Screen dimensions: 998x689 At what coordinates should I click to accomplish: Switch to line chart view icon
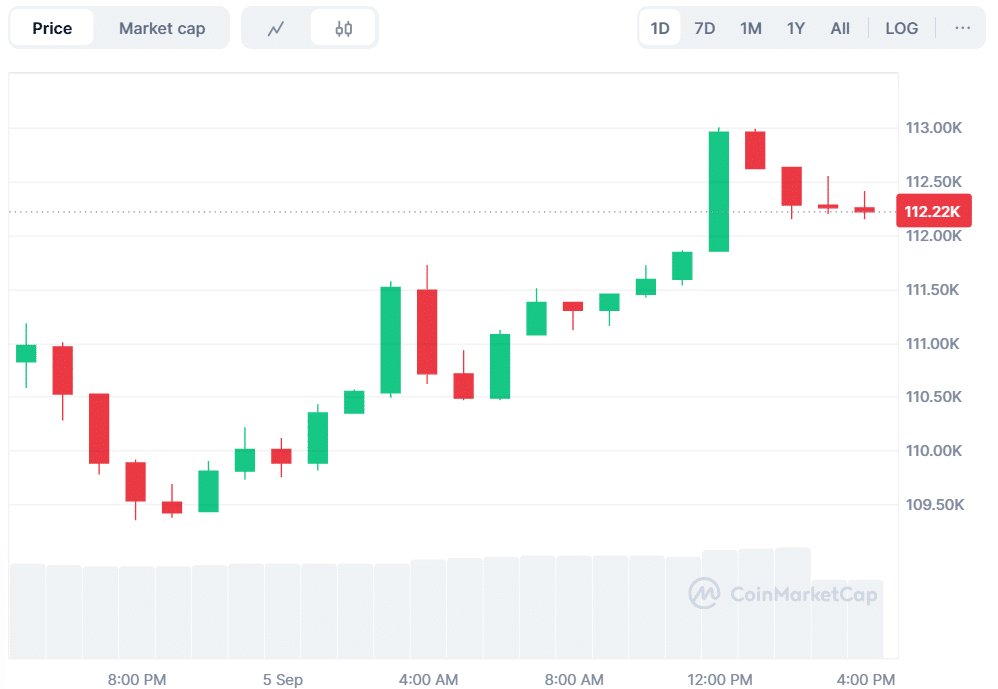[x=277, y=29]
